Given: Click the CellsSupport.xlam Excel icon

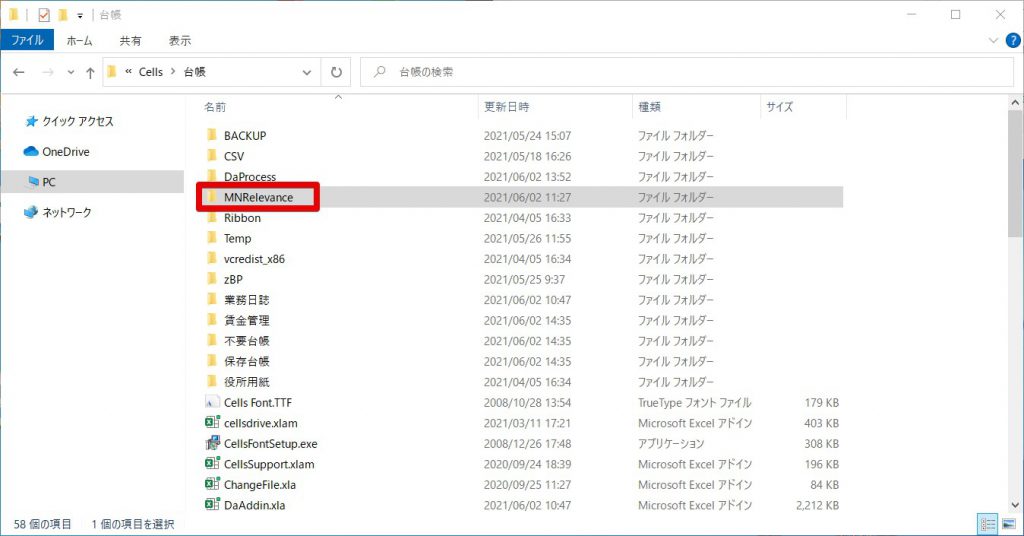Looking at the screenshot, I should pyautogui.click(x=212, y=464).
